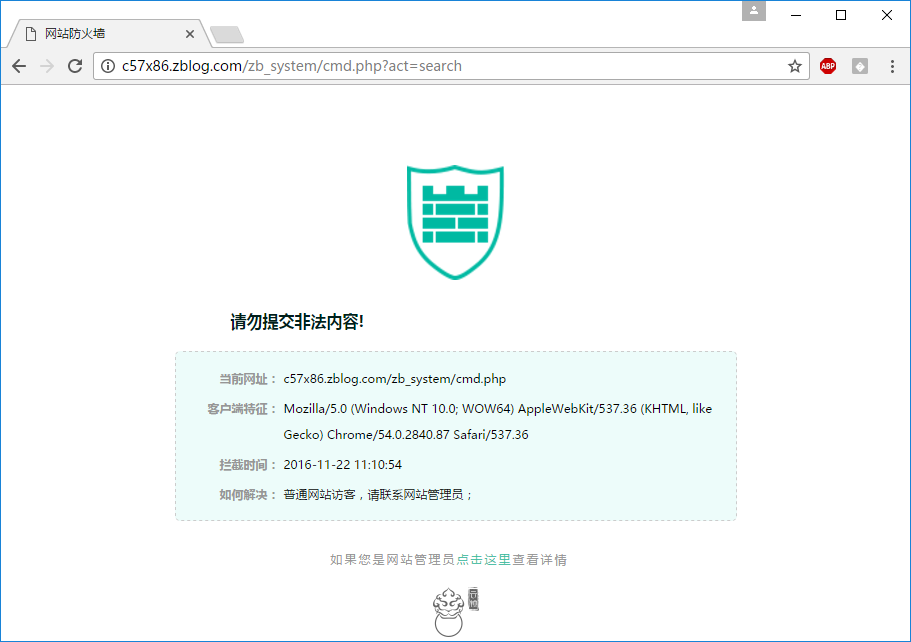Click the 点击这里 link
This screenshot has width=911, height=642.
484,560
